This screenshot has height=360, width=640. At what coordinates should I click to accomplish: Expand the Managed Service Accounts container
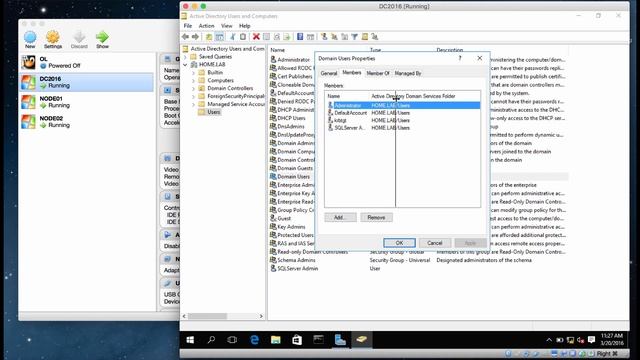tap(193, 104)
